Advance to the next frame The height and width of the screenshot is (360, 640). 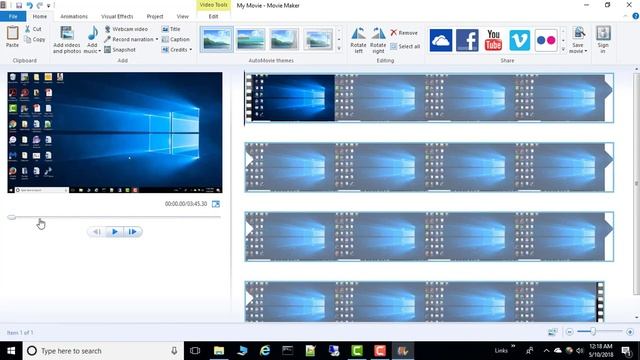(133, 232)
